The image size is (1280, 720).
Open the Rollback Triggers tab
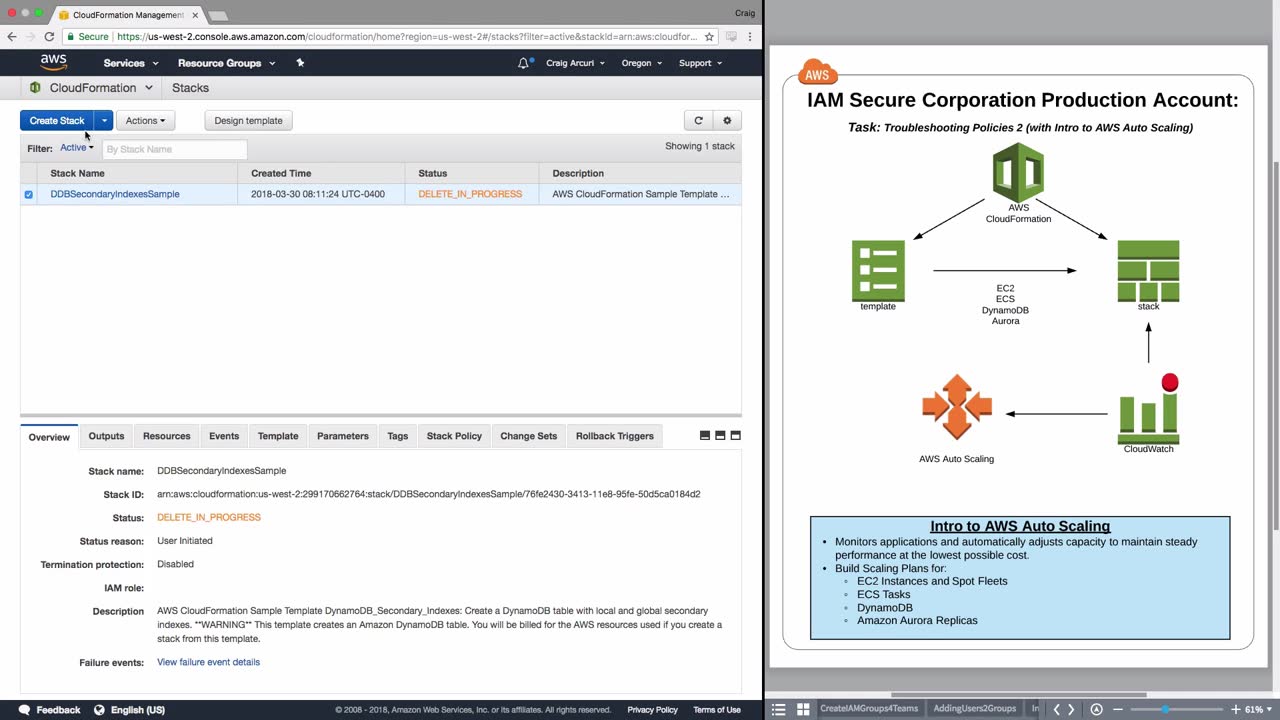pyautogui.click(x=615, y=436)
